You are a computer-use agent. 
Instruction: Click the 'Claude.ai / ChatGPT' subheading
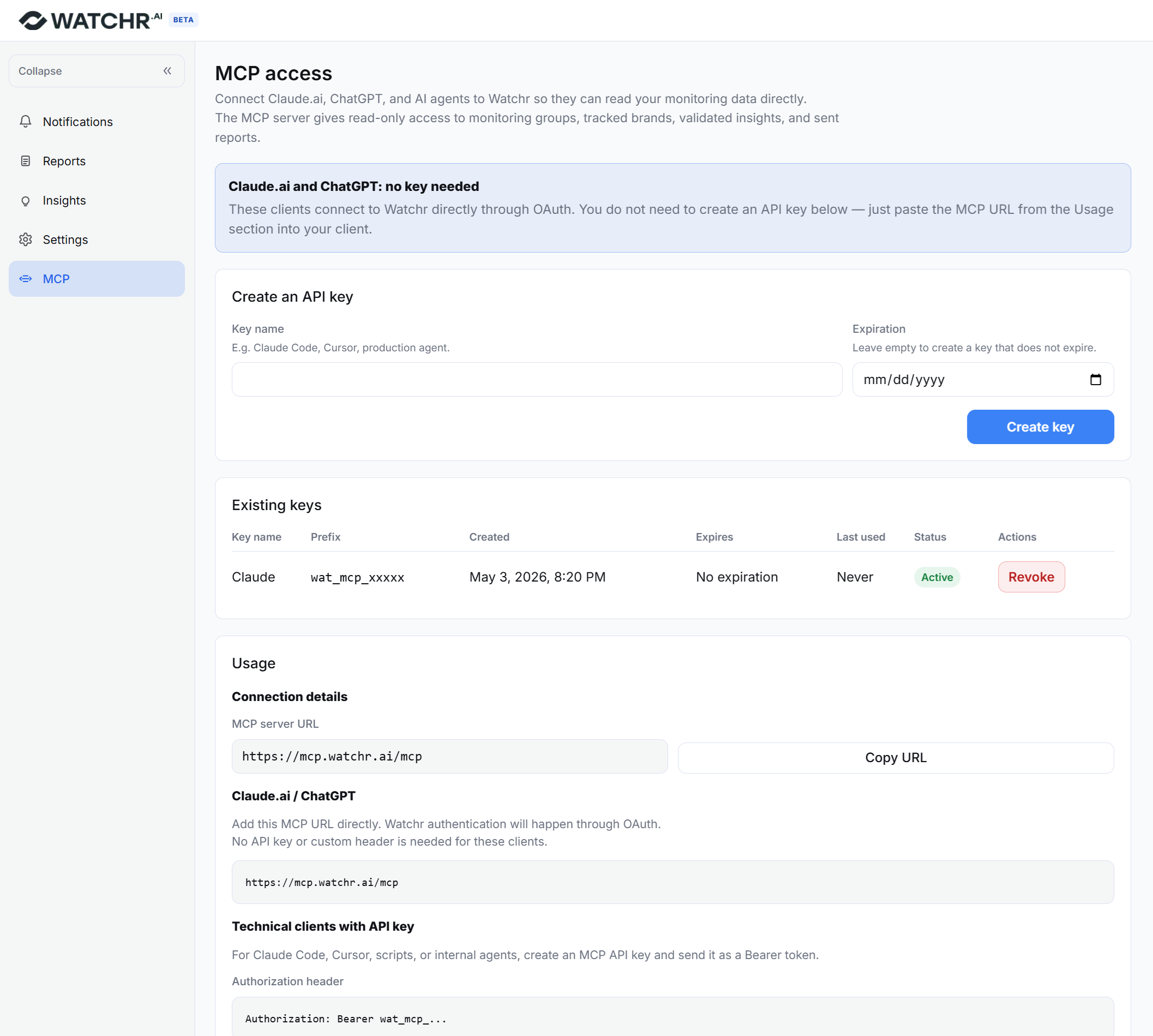coord(293,796)
